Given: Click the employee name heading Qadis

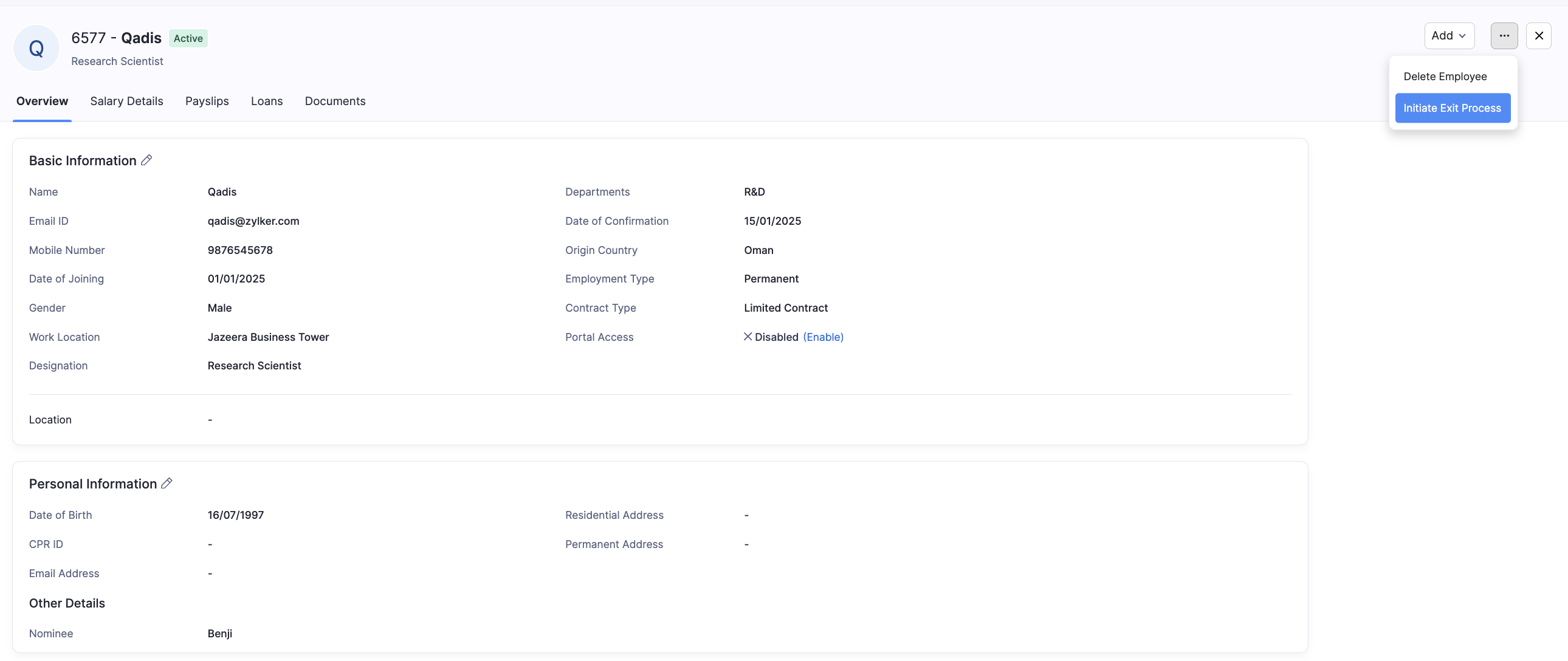Looking at the screenshot, I should pos(141,38).
